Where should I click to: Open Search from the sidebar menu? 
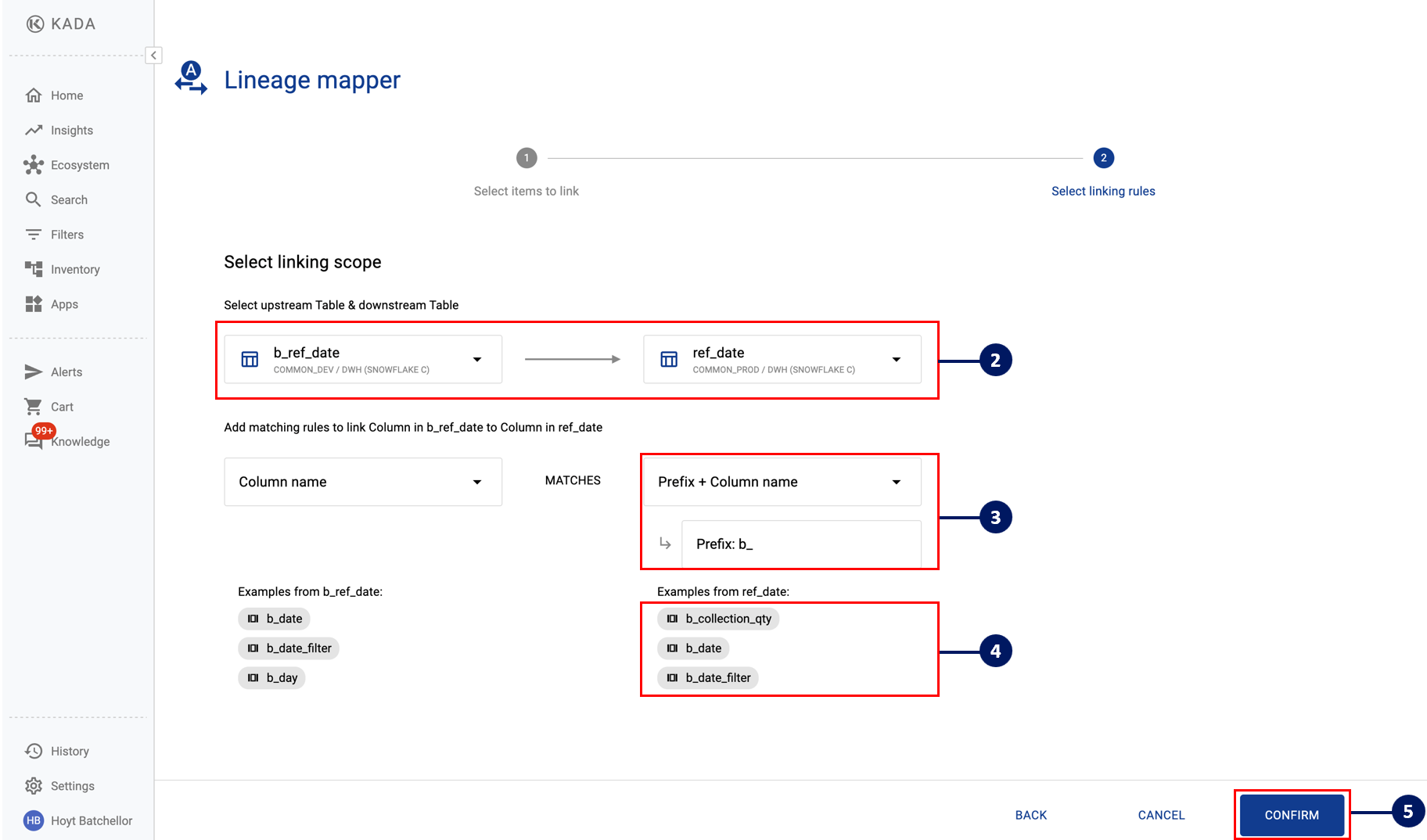69,199
